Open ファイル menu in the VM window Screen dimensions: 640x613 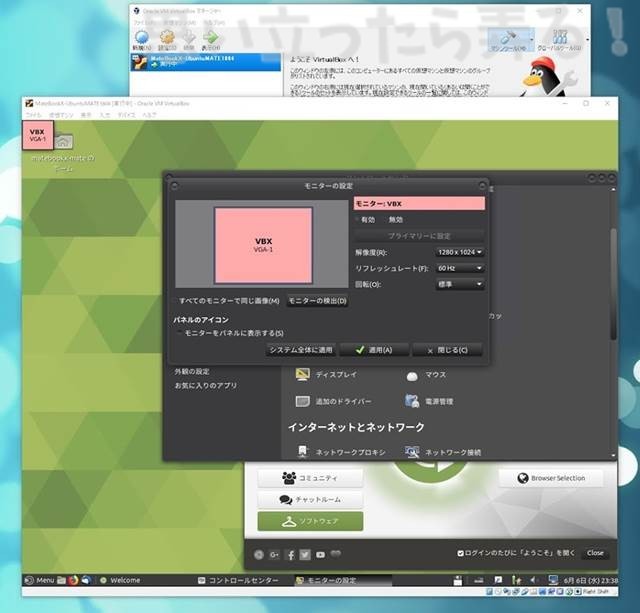pos(33,115)
